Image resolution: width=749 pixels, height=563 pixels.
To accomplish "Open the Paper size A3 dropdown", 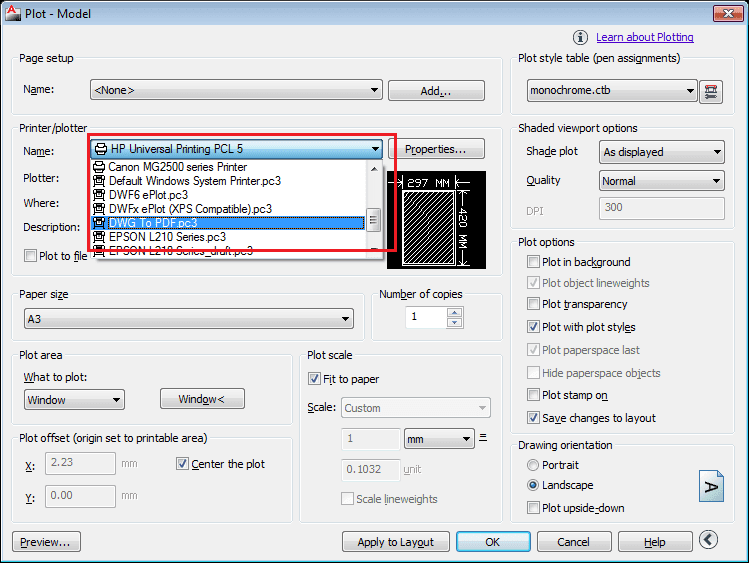I will (189, 319).
